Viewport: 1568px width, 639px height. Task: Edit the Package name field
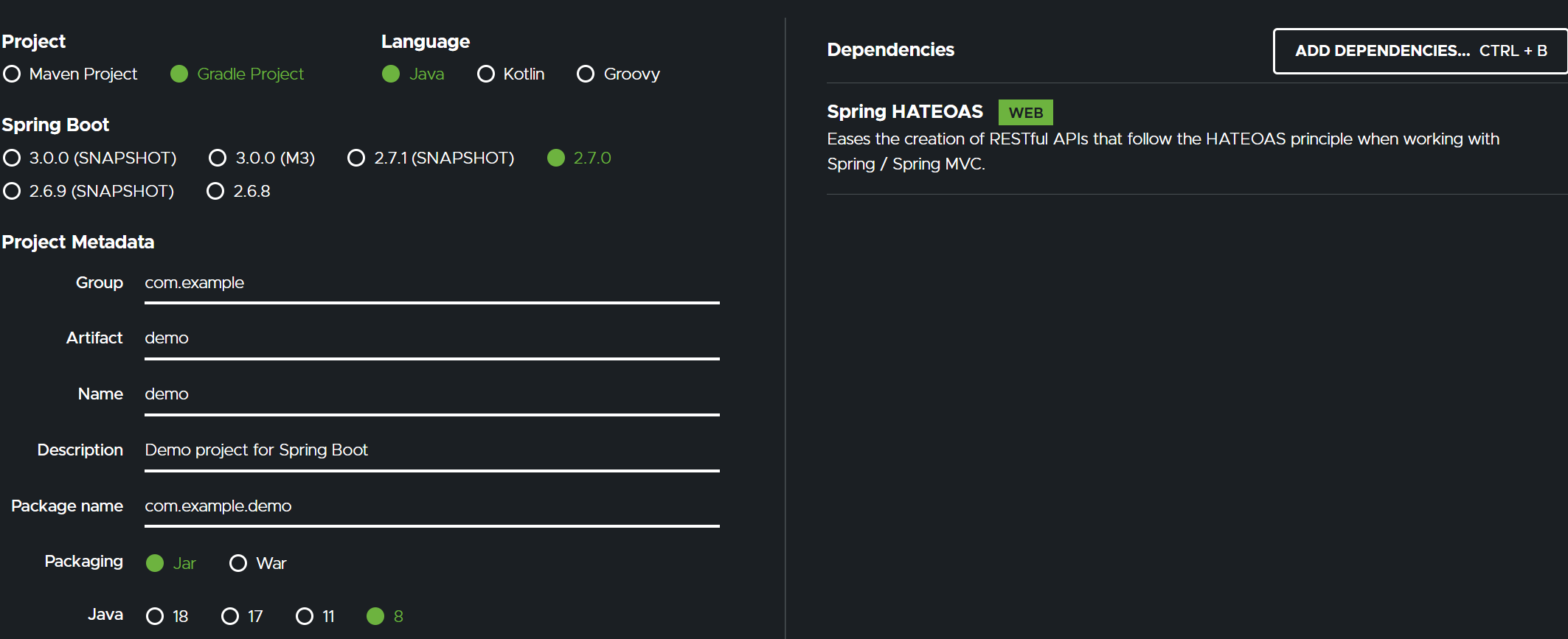coord(432,507)
